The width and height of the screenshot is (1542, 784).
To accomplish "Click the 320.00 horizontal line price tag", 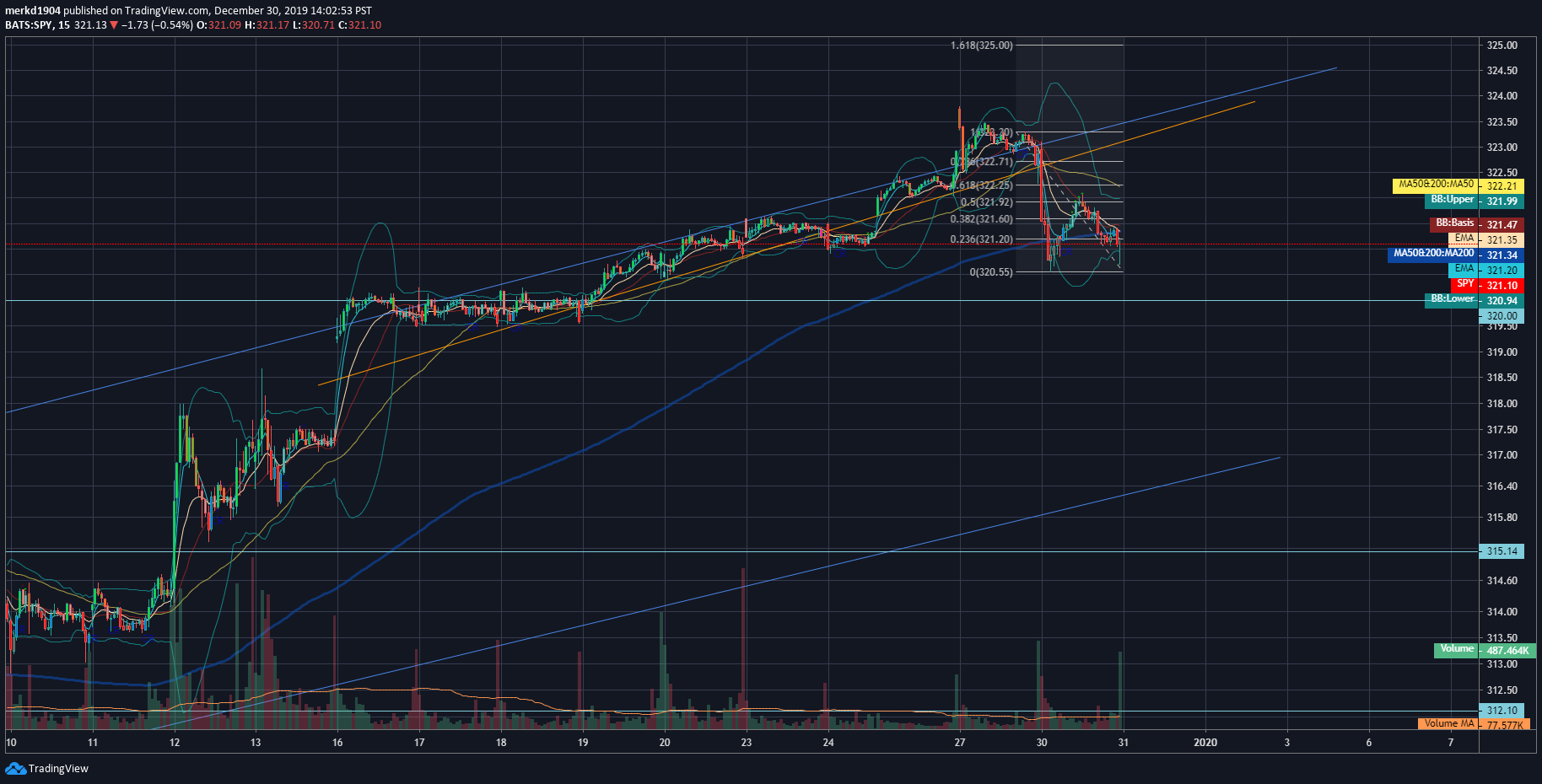I will pos(1502,316).
